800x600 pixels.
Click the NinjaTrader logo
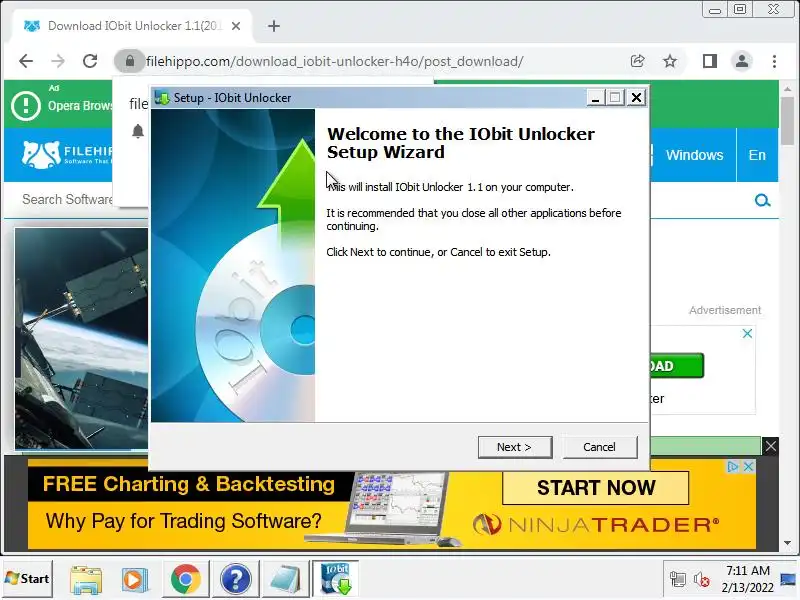(596, 524)
